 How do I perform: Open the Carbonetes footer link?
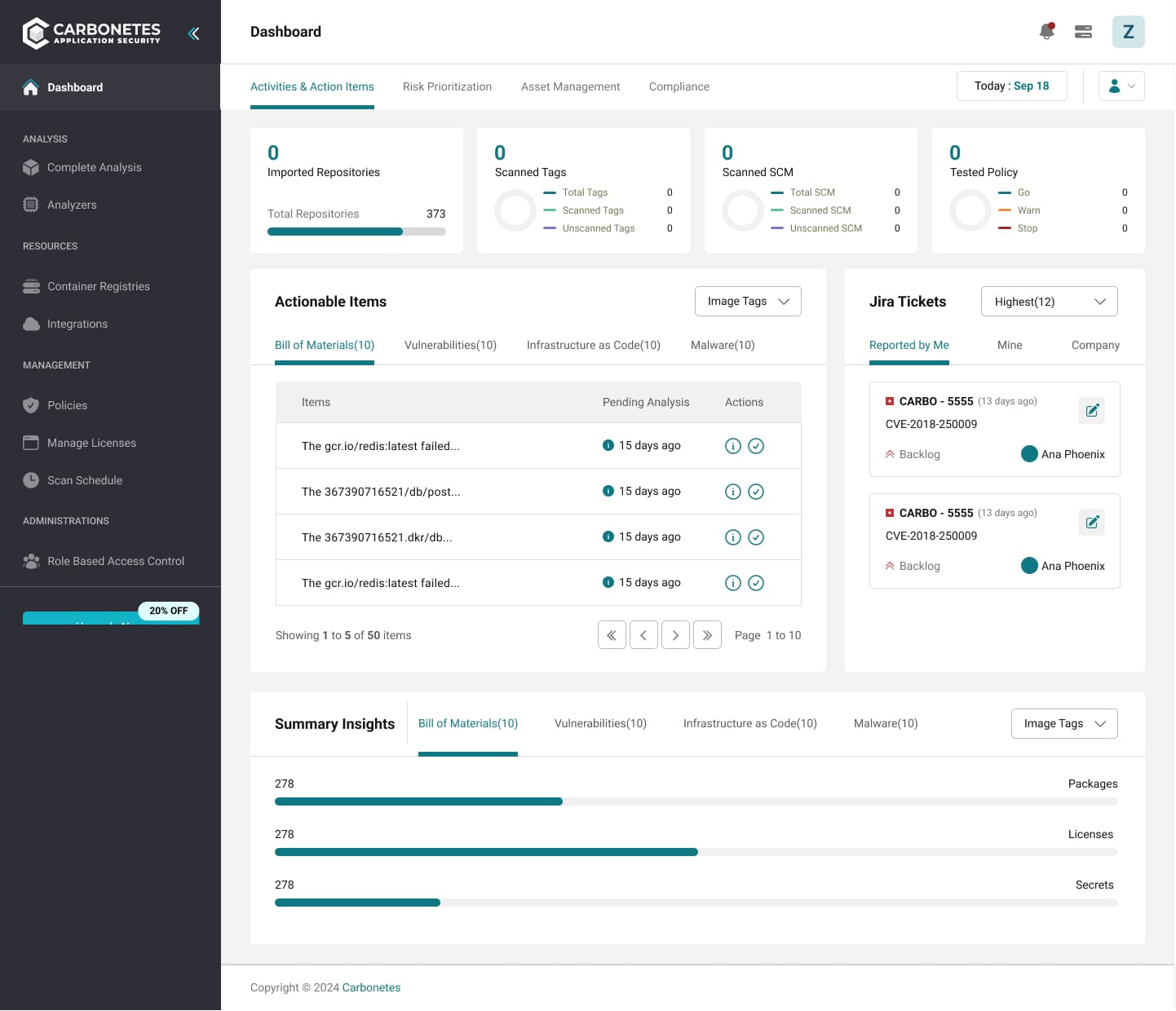[371, 988]
